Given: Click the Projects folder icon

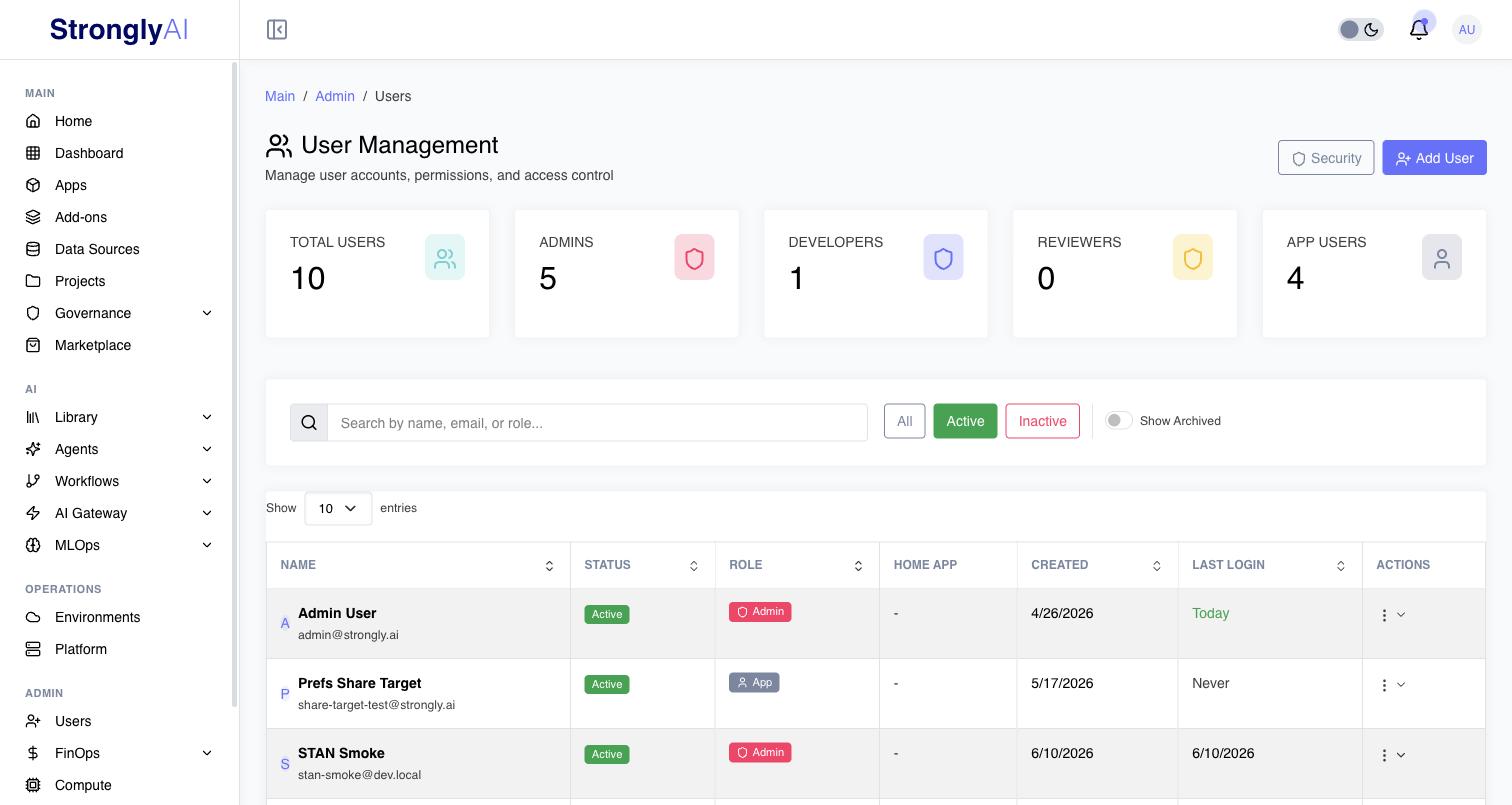Looking at the screenshot, I should coord(33,281).
